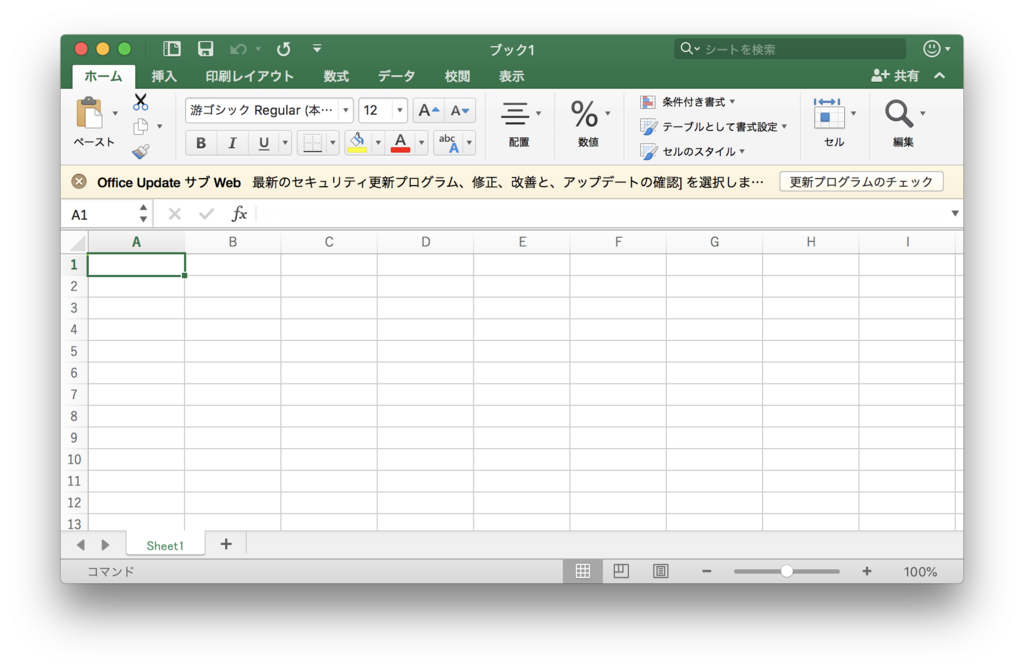Click the Cut scissors icon
This screenshot has height=670, width=1024.
click(x=140, y=102)
